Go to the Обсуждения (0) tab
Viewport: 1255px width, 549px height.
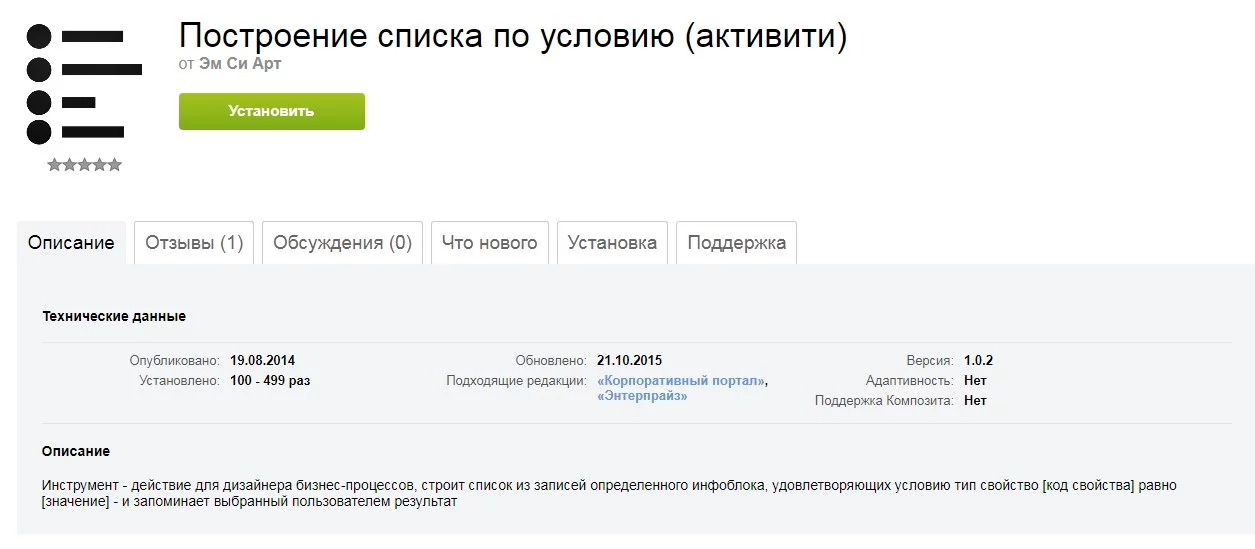pos(342,243)
